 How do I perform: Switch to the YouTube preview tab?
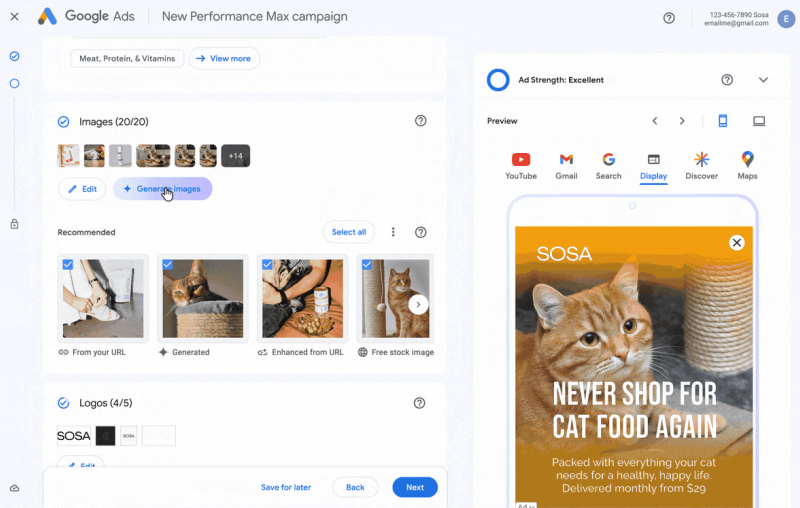click(x=520, y=165)
